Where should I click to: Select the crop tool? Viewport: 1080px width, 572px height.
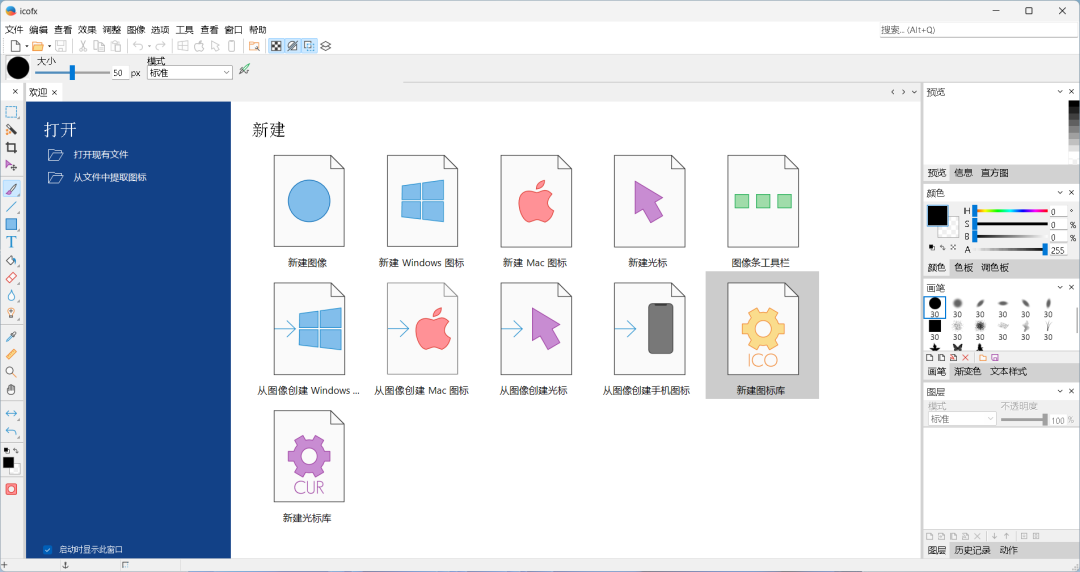pos(11,147)
